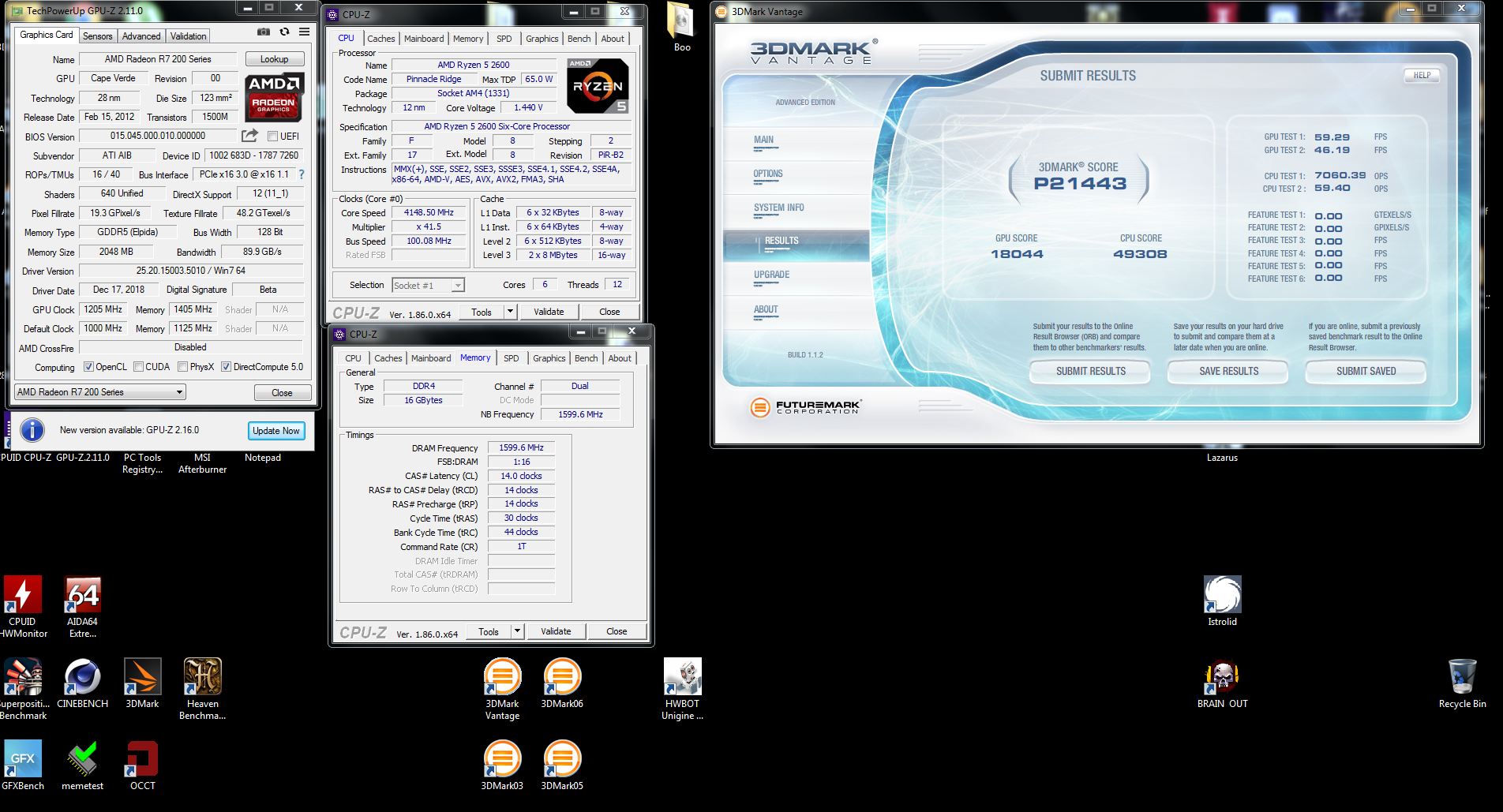The image size is (1503, 812).
Task: Open memetest desktop icon
Action: pos(83,765)
